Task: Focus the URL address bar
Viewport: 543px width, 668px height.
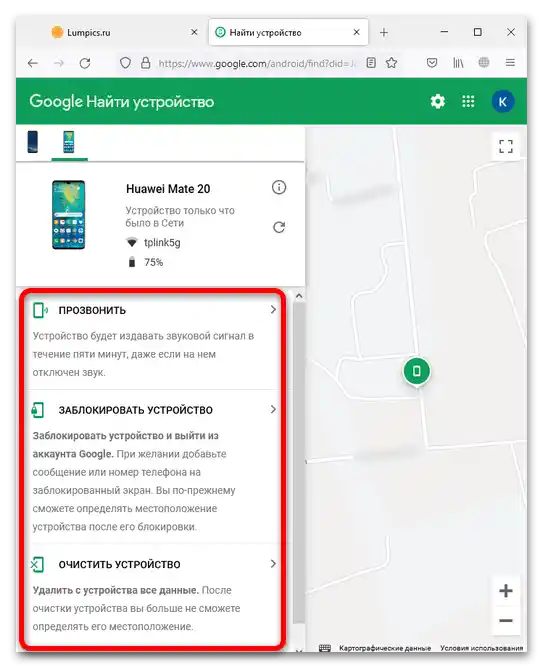Action: (x=256, y=63)
